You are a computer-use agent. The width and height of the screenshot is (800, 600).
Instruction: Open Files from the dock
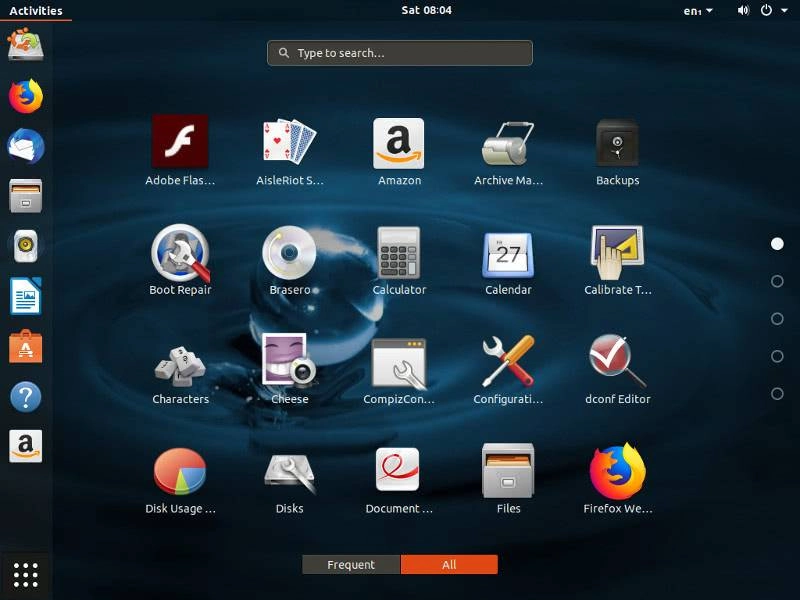click(26, 196)
